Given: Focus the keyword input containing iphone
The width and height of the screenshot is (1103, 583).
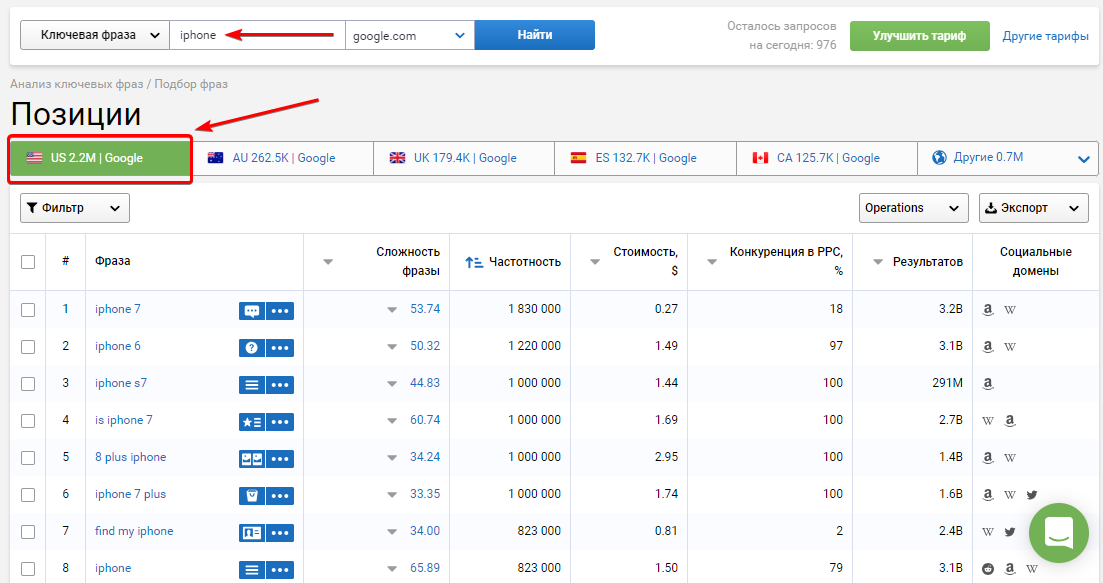Looking at the screenshot, I should click(x=257, y=35).
